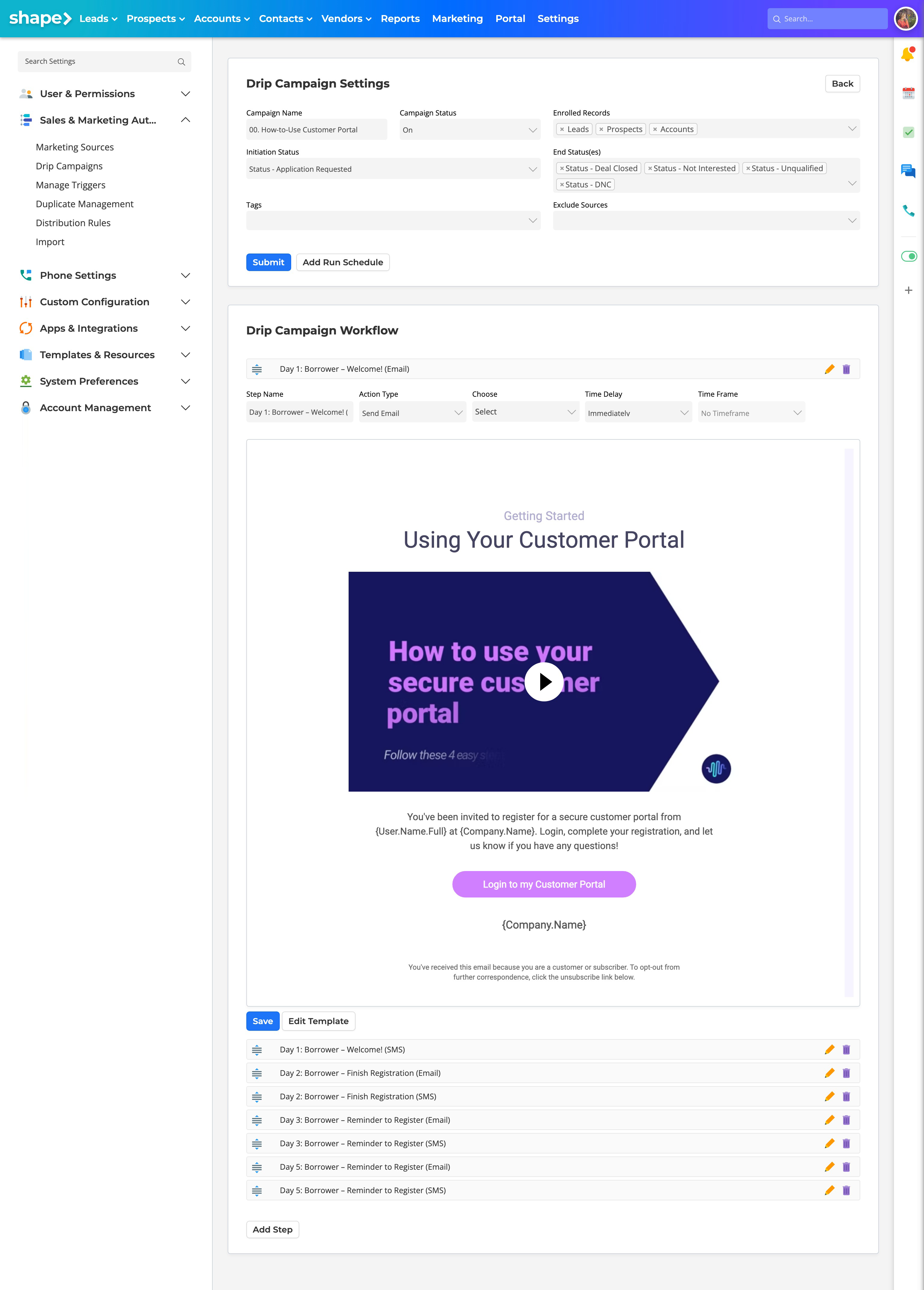Open the Edit Template button
The image size is (924, 1290).
(318, 1021)
